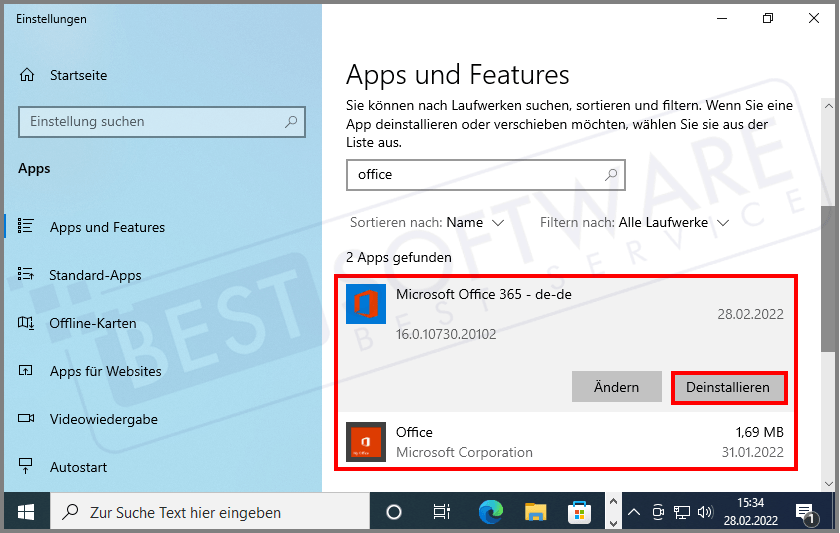Open Microsoft Store from taskbar
The width and height of the screenshot is (840, 533).
[x=579, y=513]
